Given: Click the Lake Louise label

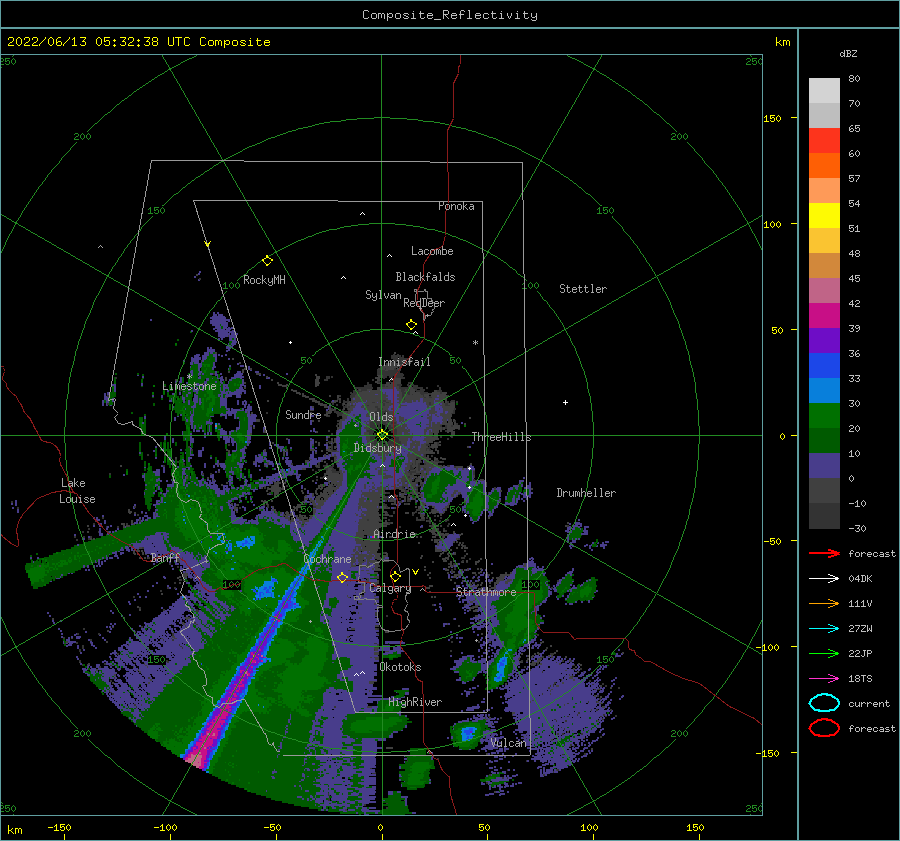Looking at the screenshot, I should 77,491.
